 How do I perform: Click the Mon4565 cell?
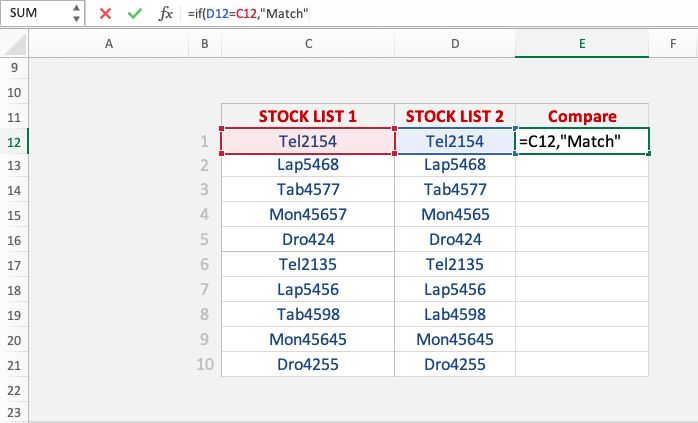455,215
